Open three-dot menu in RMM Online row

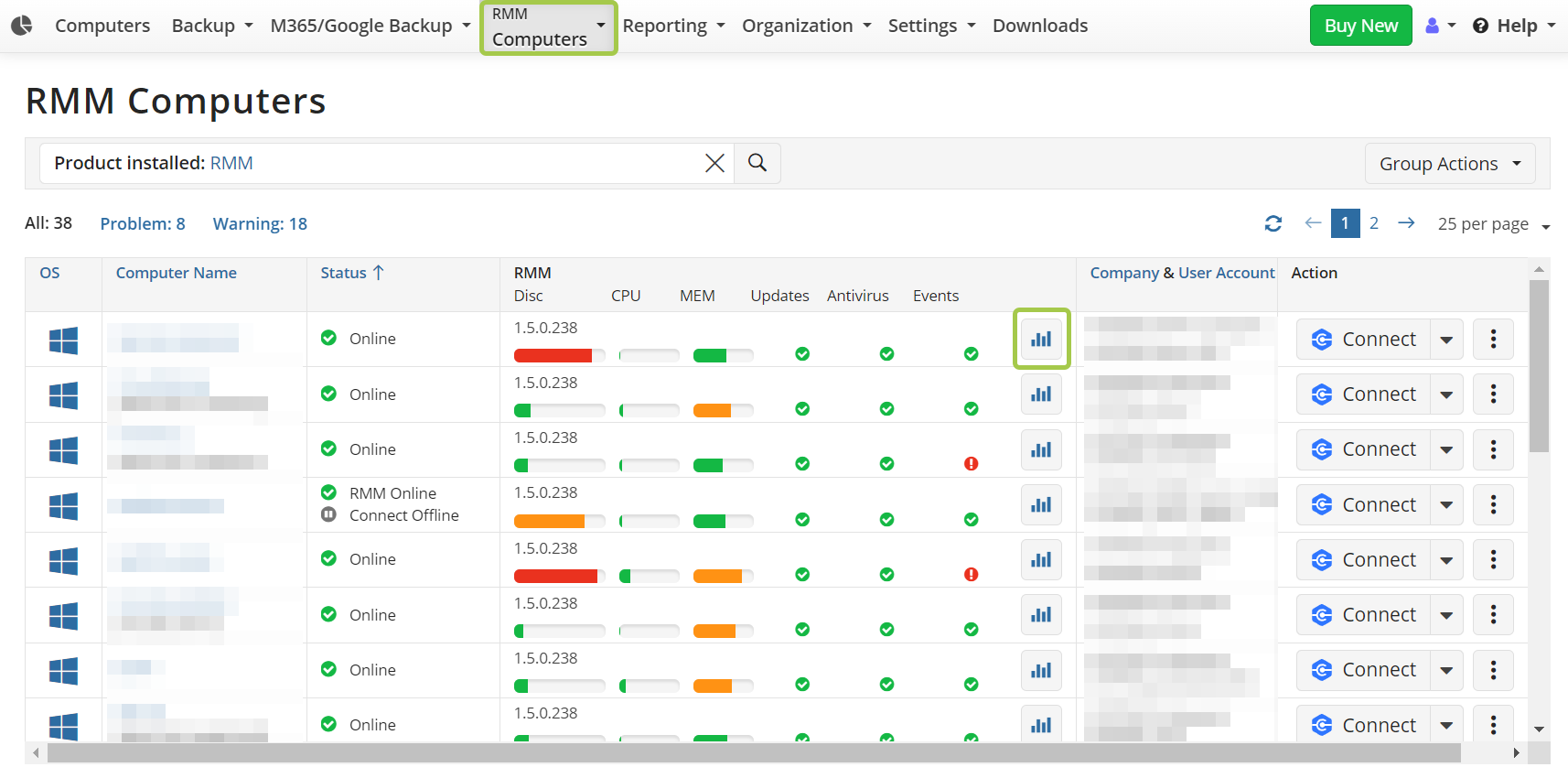(1494, 504)
